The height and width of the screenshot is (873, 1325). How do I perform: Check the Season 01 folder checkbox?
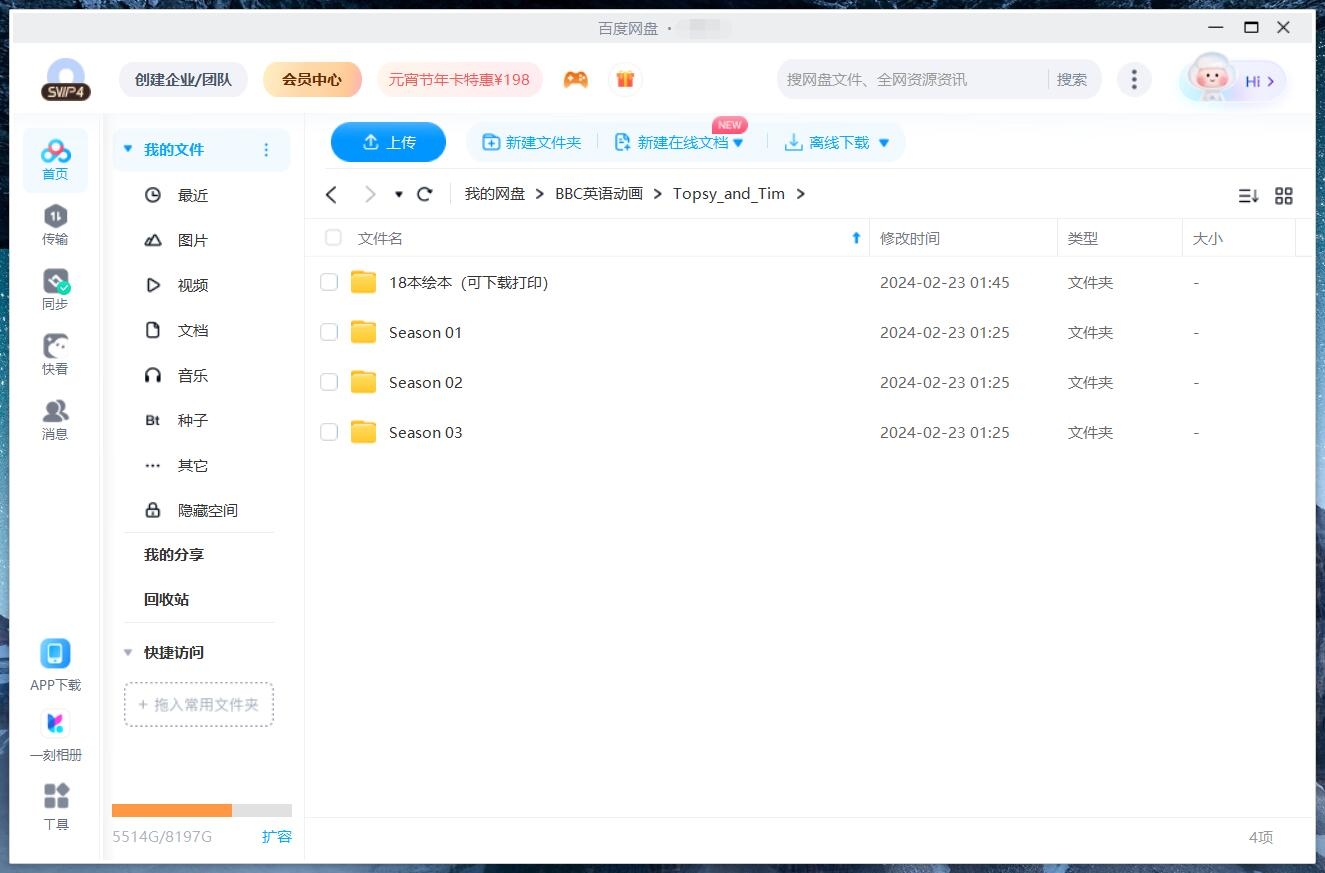329,332
